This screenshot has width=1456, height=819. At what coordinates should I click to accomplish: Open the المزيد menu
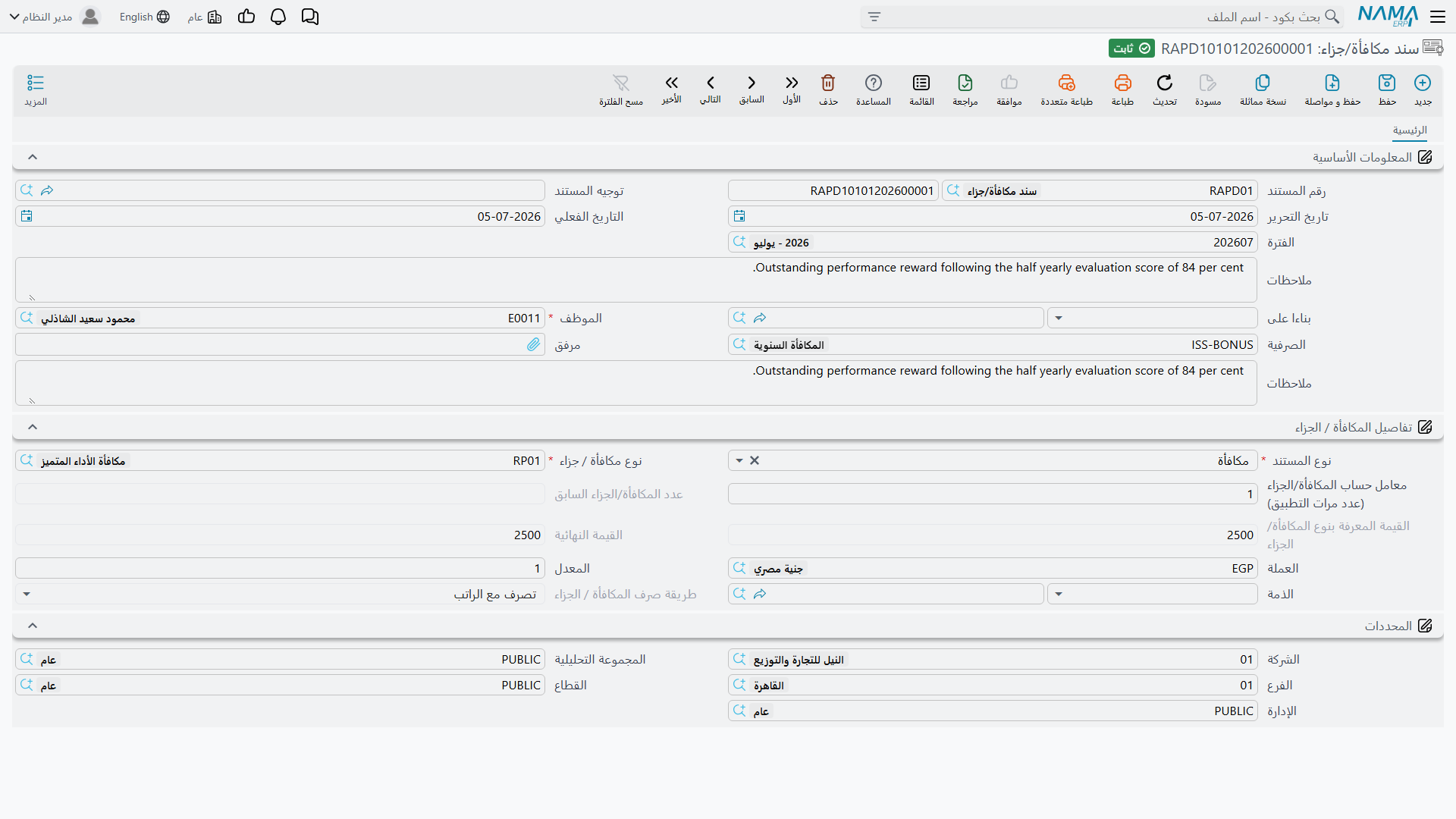point(36,89)
